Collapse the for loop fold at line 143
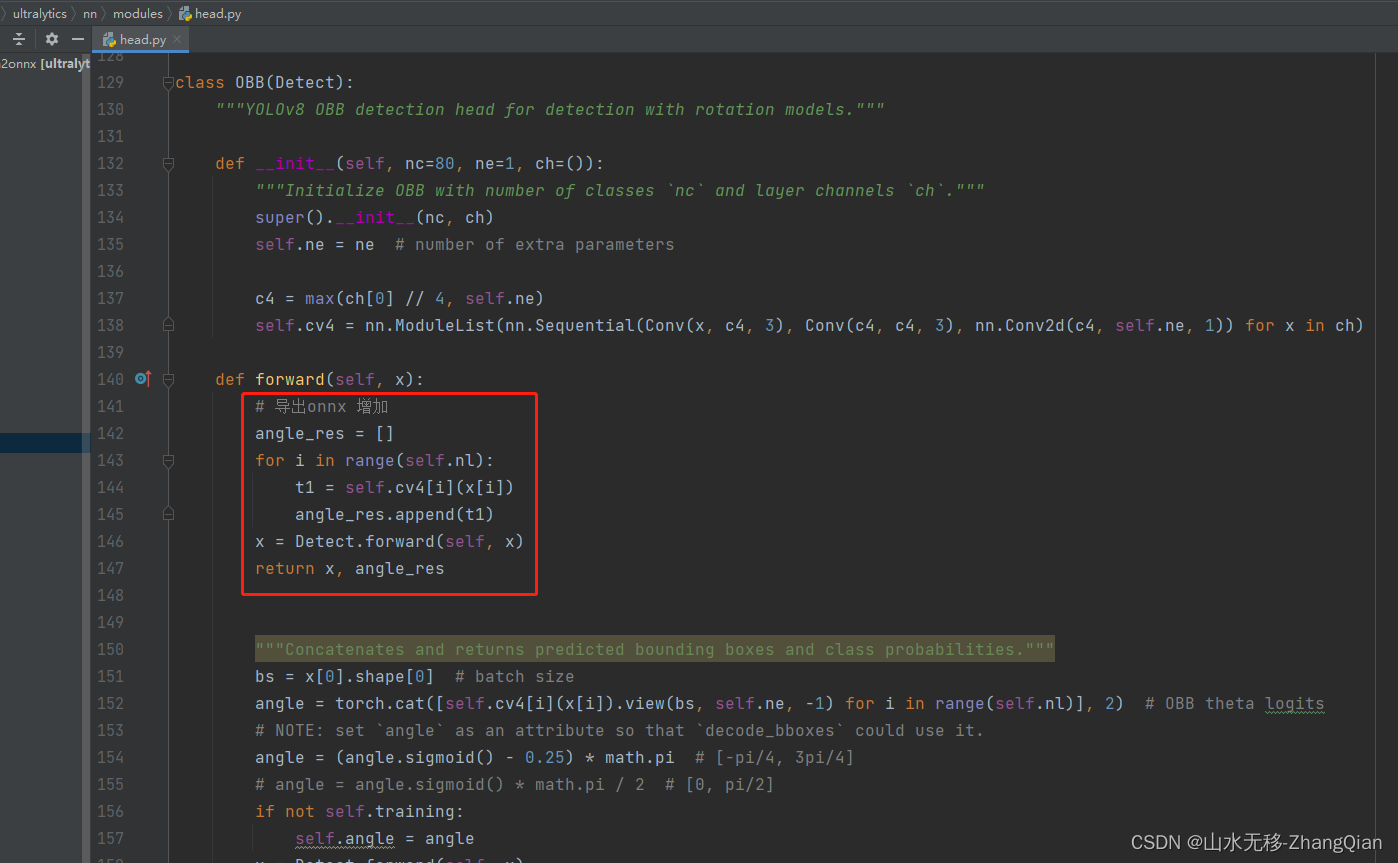1398x863 pixels. click(168, 461)
